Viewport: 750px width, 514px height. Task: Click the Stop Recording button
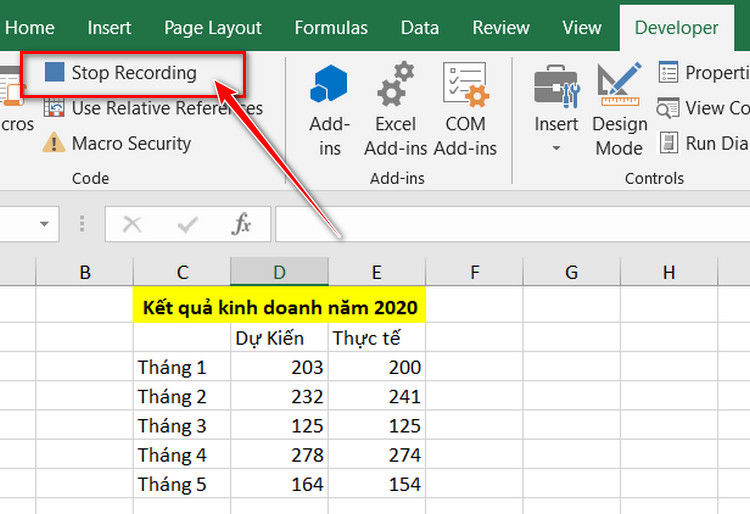point(121,73)
